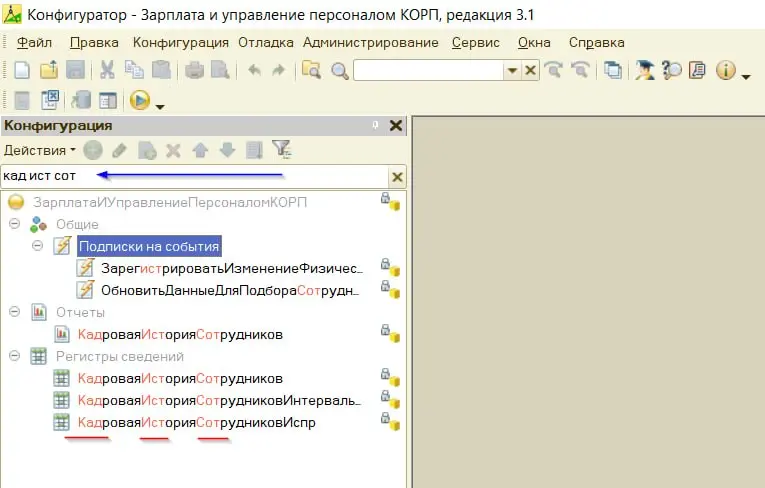This screenshot has height=488, width=765.
Task: Select root ЗарплатаИУправлениеПерсоналомКОРП node
Action: tap(170, 202)
